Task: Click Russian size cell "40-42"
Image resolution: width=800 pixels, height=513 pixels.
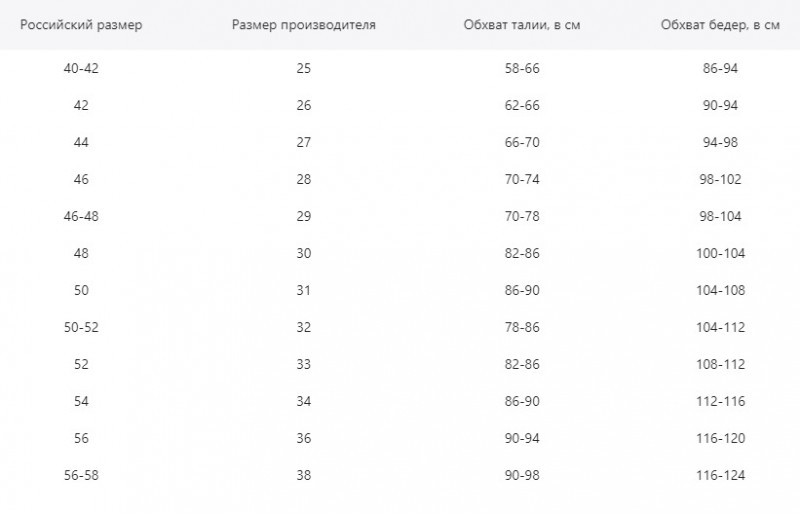Action: pyautogui.click(x=81, y=69)
